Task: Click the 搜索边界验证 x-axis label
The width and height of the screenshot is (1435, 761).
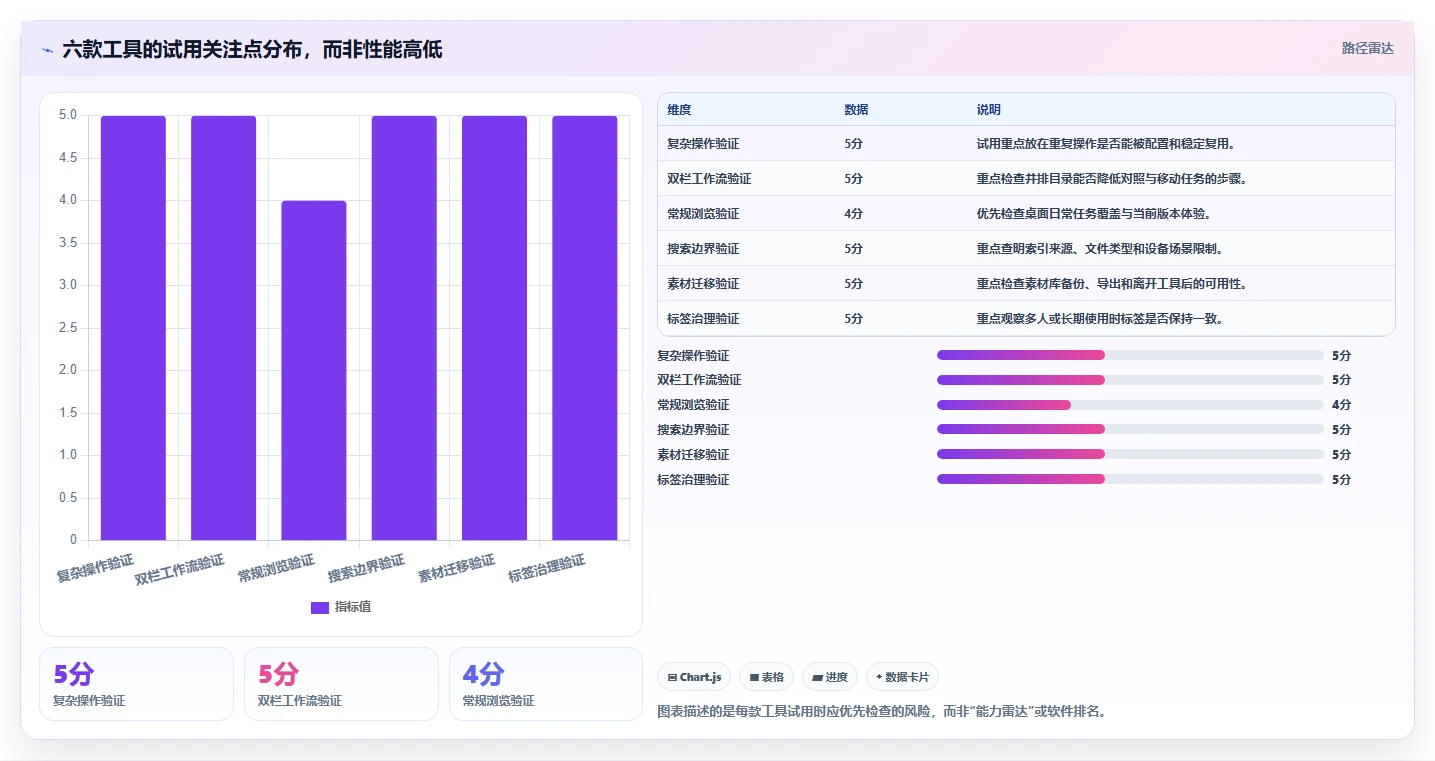Action: point(366,567)
